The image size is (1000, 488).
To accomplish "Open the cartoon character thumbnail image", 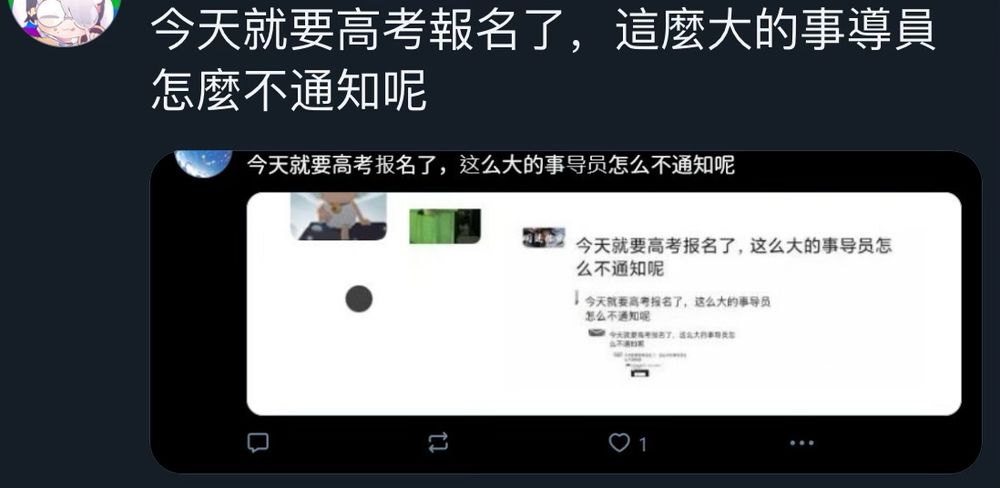I will tap(339, 217).
